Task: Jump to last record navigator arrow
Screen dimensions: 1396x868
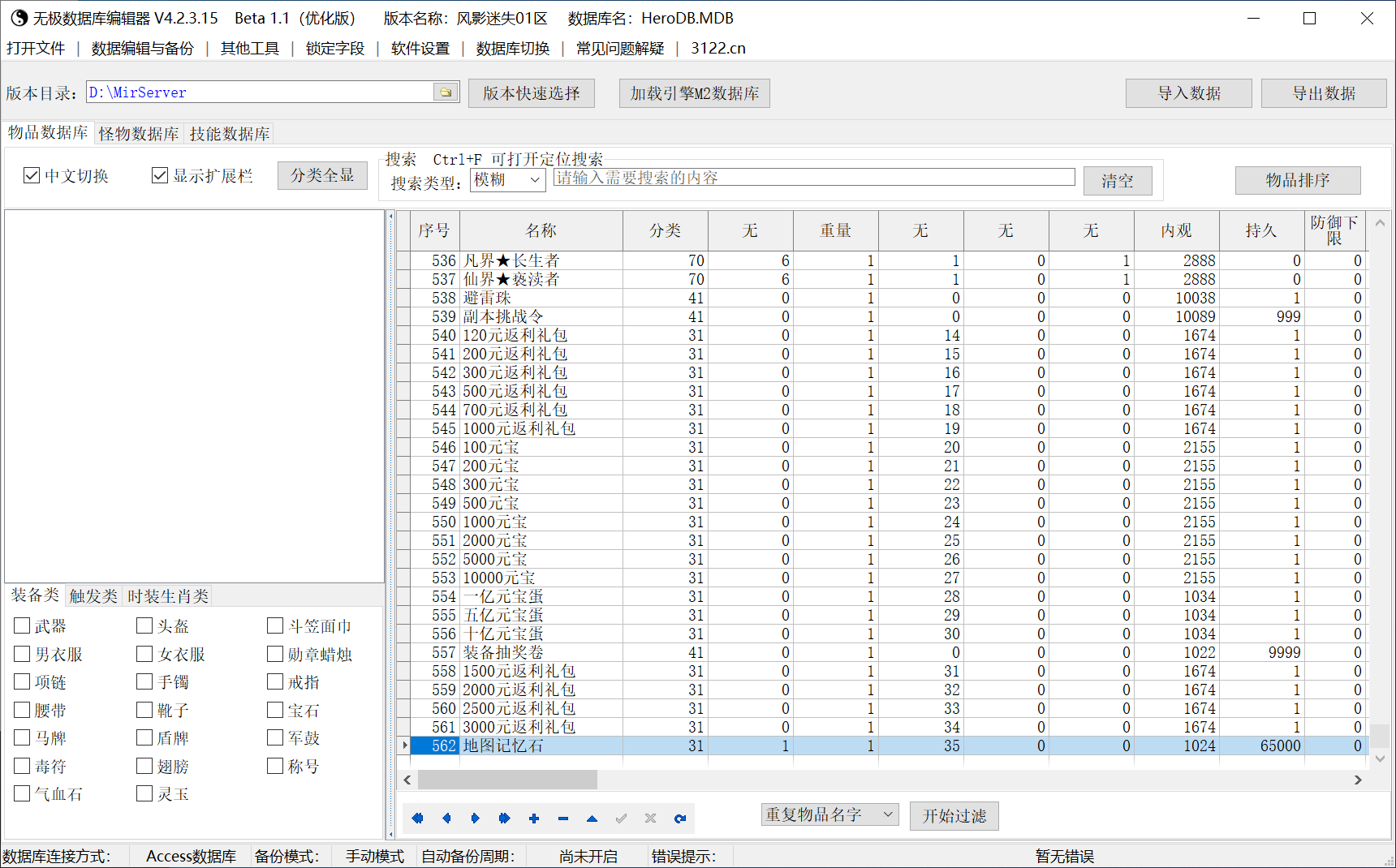Action: click(x=505, y=819)
